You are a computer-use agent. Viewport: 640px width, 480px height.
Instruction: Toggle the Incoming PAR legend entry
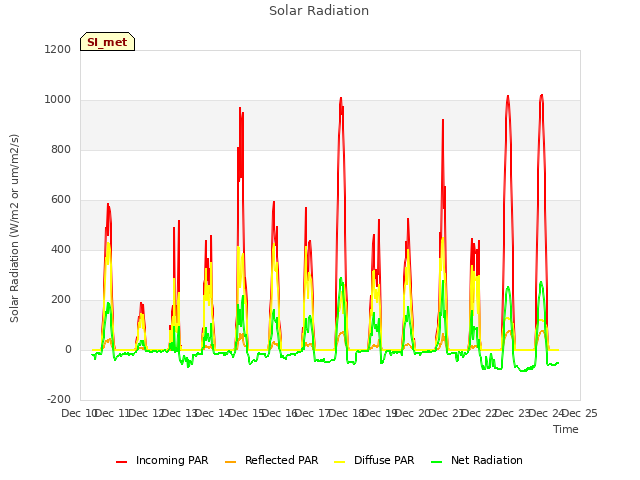point(162,460)
